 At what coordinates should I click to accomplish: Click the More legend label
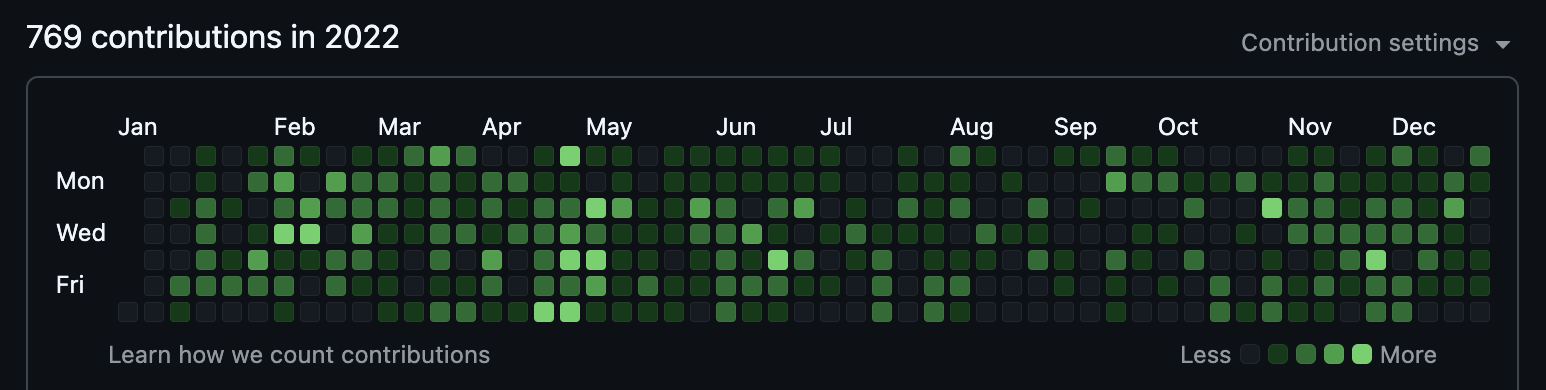pos(1408,355)
